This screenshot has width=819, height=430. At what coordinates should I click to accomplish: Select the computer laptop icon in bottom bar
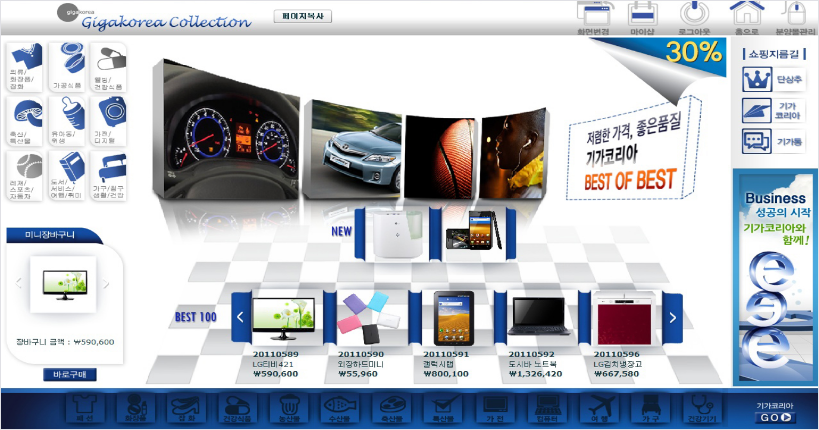click(547, 409)
